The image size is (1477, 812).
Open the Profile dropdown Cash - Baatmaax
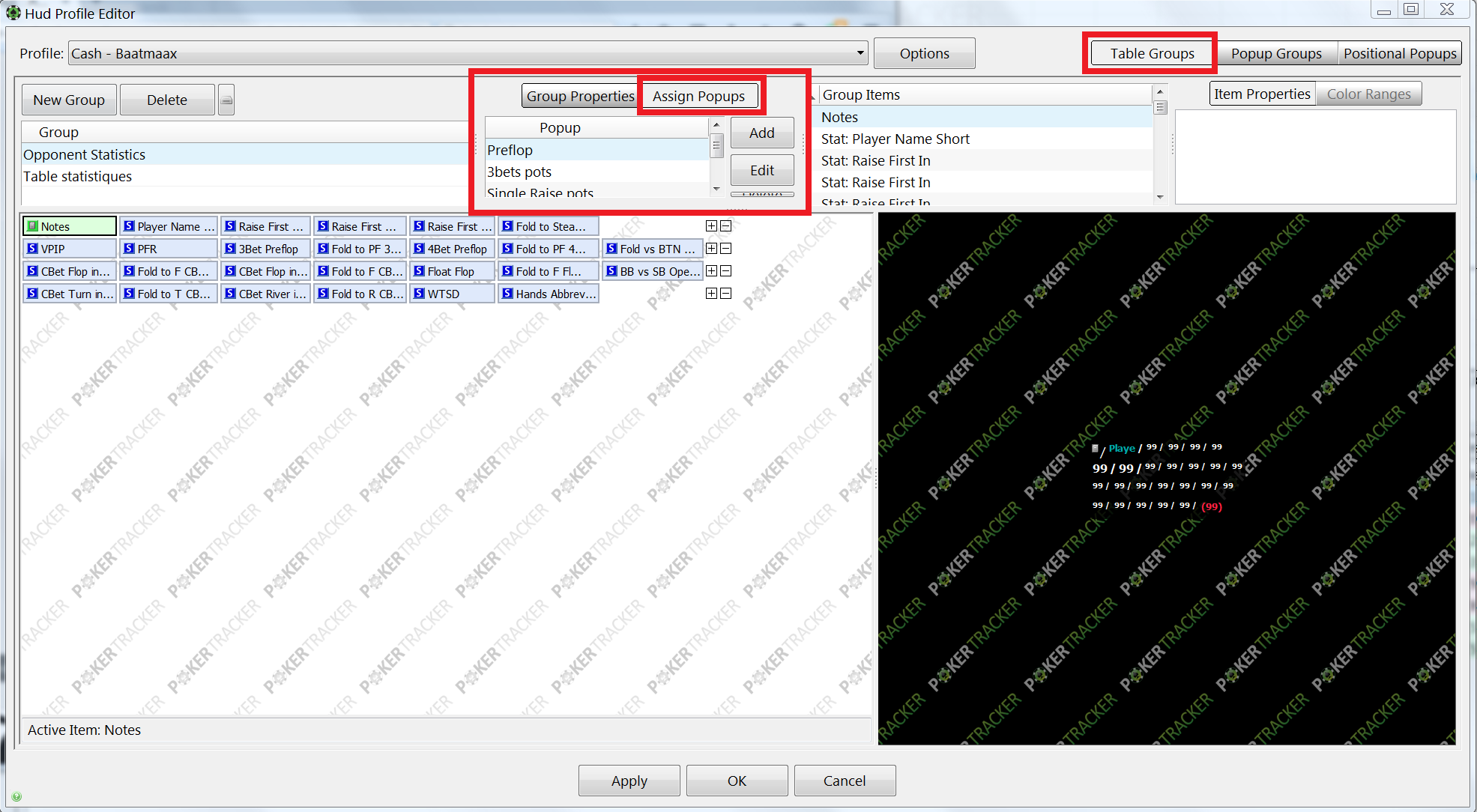468,53
